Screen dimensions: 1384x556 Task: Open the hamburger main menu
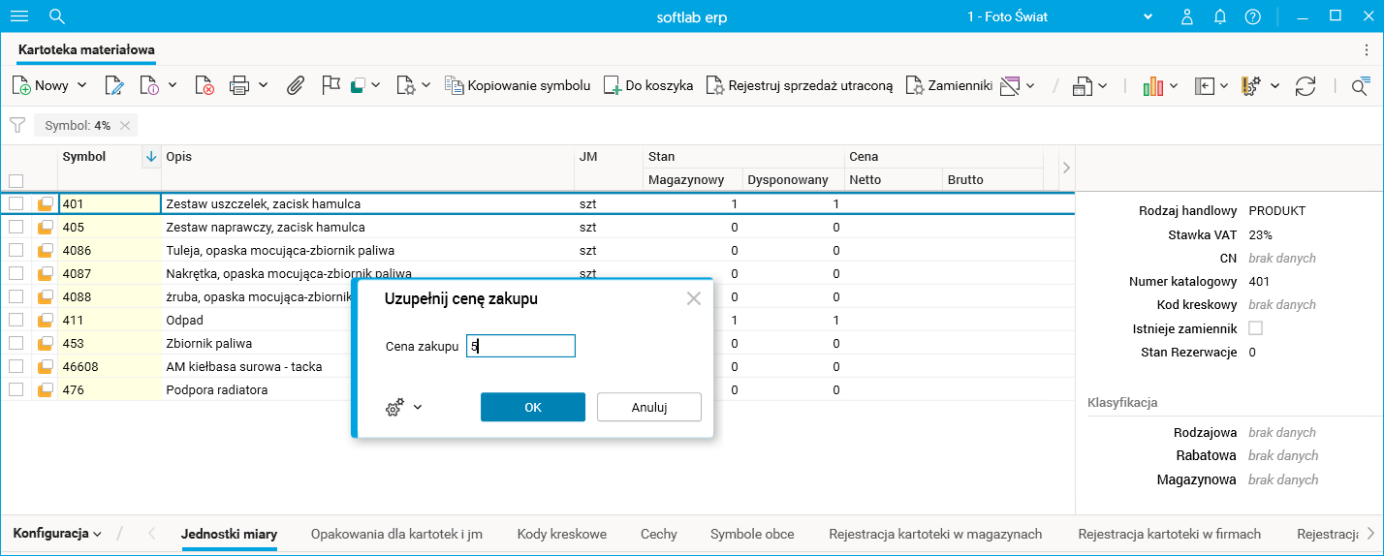[x=19, y=17]
